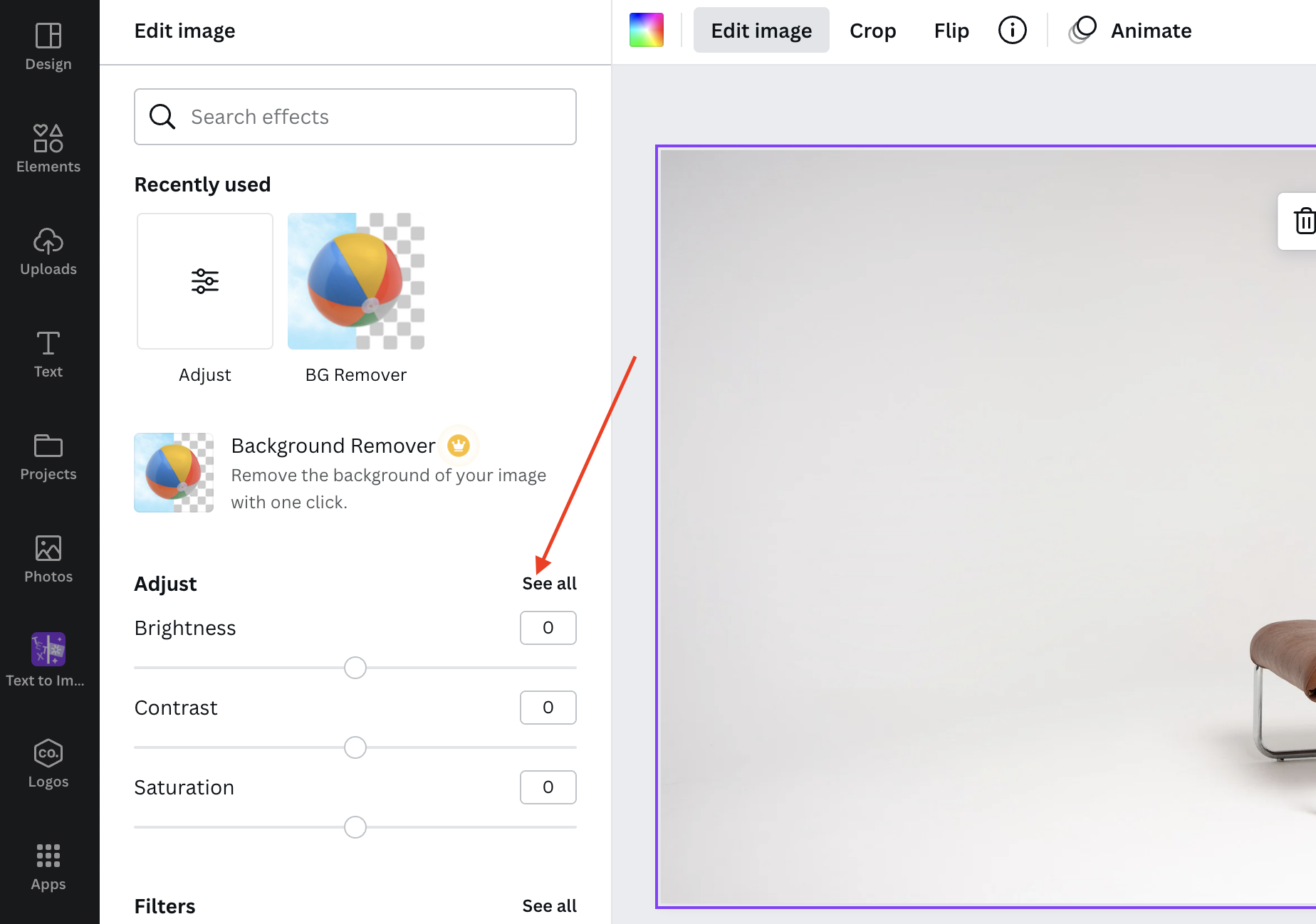The image size is (1316, 924).
Task: Open the Logos panel
Action: (x=48, y=764)
